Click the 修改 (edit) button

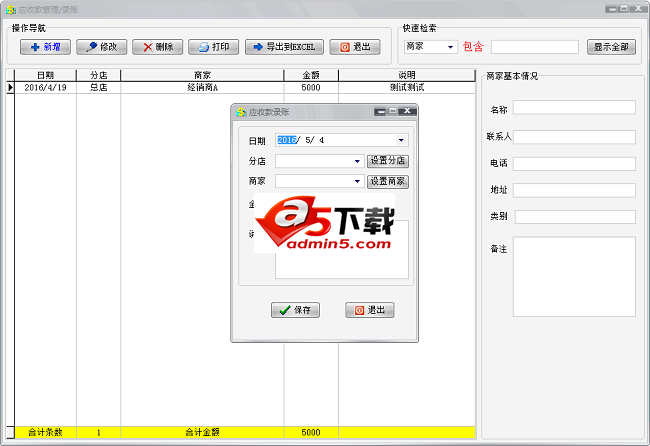(102, 47)
